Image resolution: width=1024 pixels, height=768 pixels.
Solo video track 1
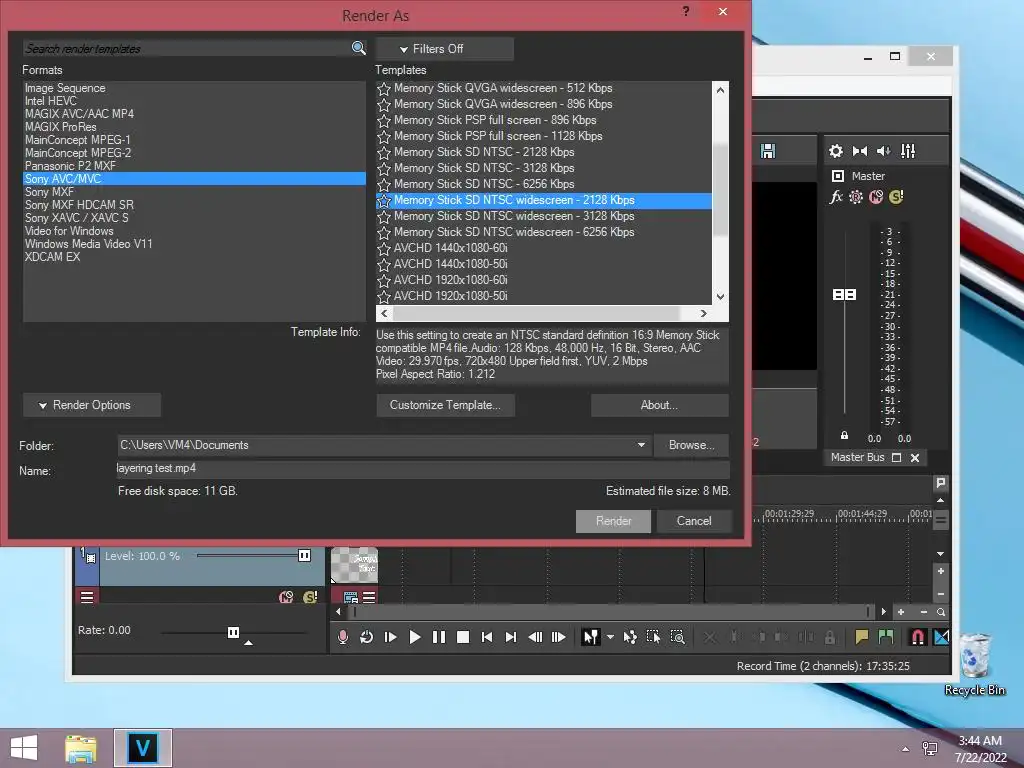pos(310,597)
